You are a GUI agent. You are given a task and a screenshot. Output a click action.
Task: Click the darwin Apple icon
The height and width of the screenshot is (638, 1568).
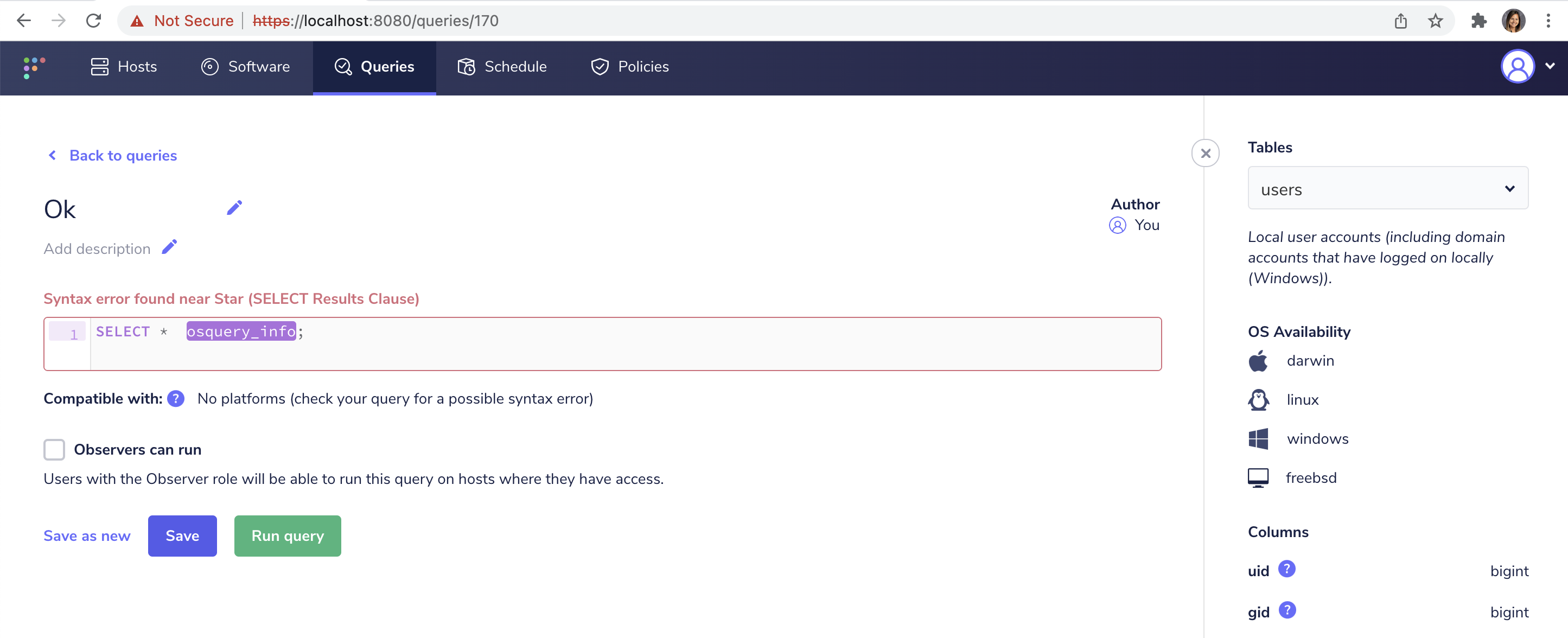pos(1258,361)
